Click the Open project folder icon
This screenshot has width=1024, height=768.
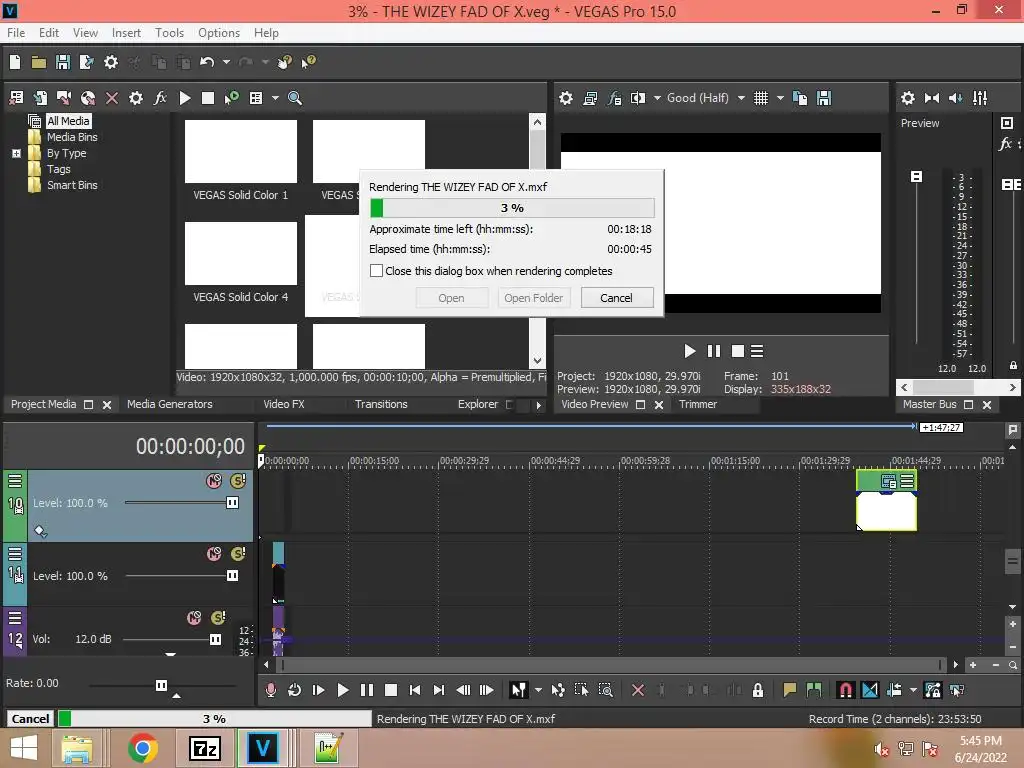39,62
